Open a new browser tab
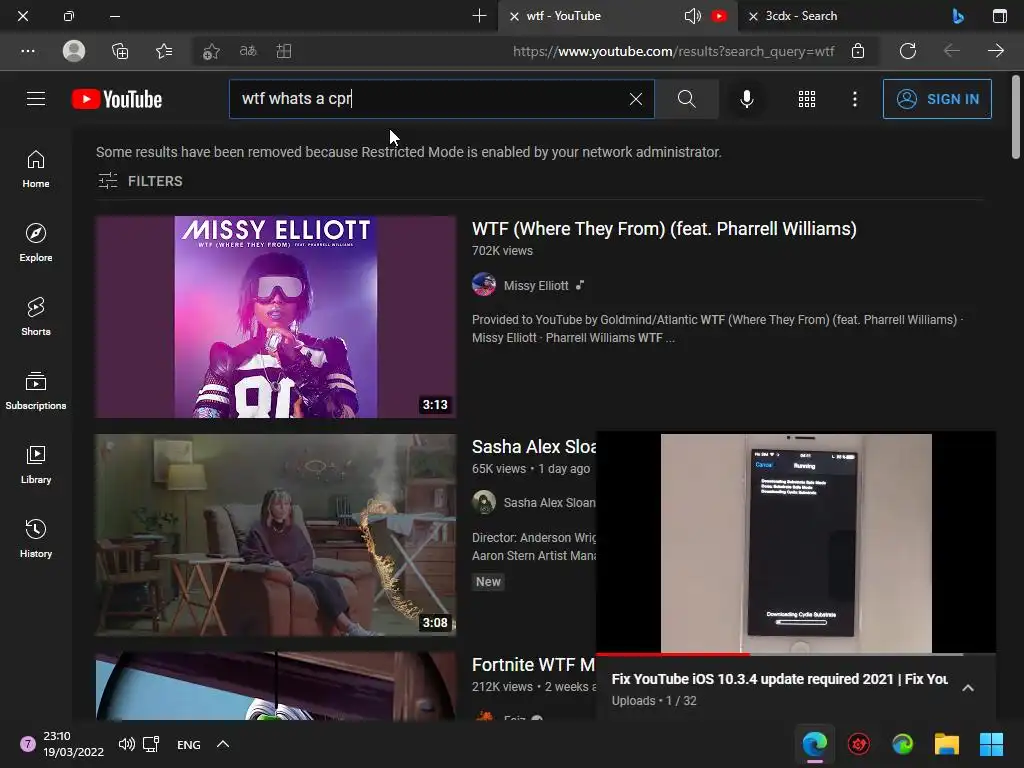This screenshot has height=768, width=1024. tap(479, 16)
